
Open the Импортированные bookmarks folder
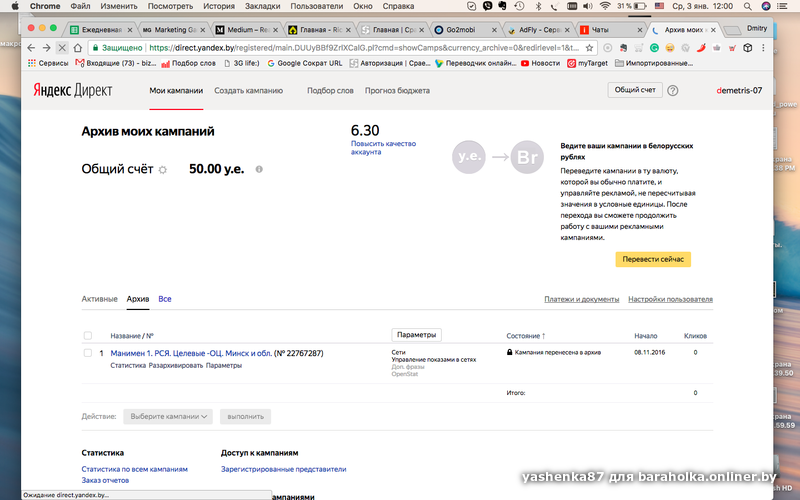(654, 63)
